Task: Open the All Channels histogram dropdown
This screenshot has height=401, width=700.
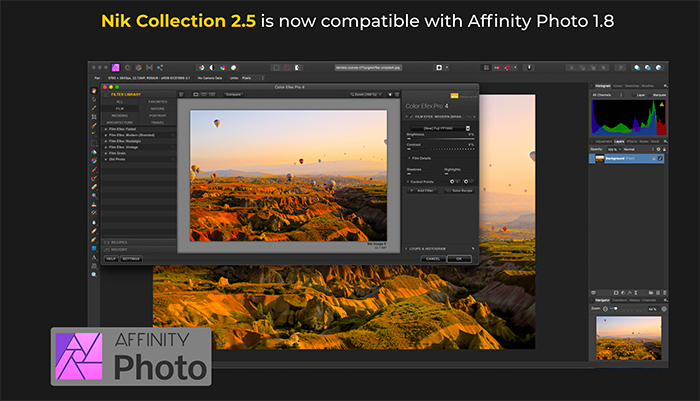Action: 608,94
